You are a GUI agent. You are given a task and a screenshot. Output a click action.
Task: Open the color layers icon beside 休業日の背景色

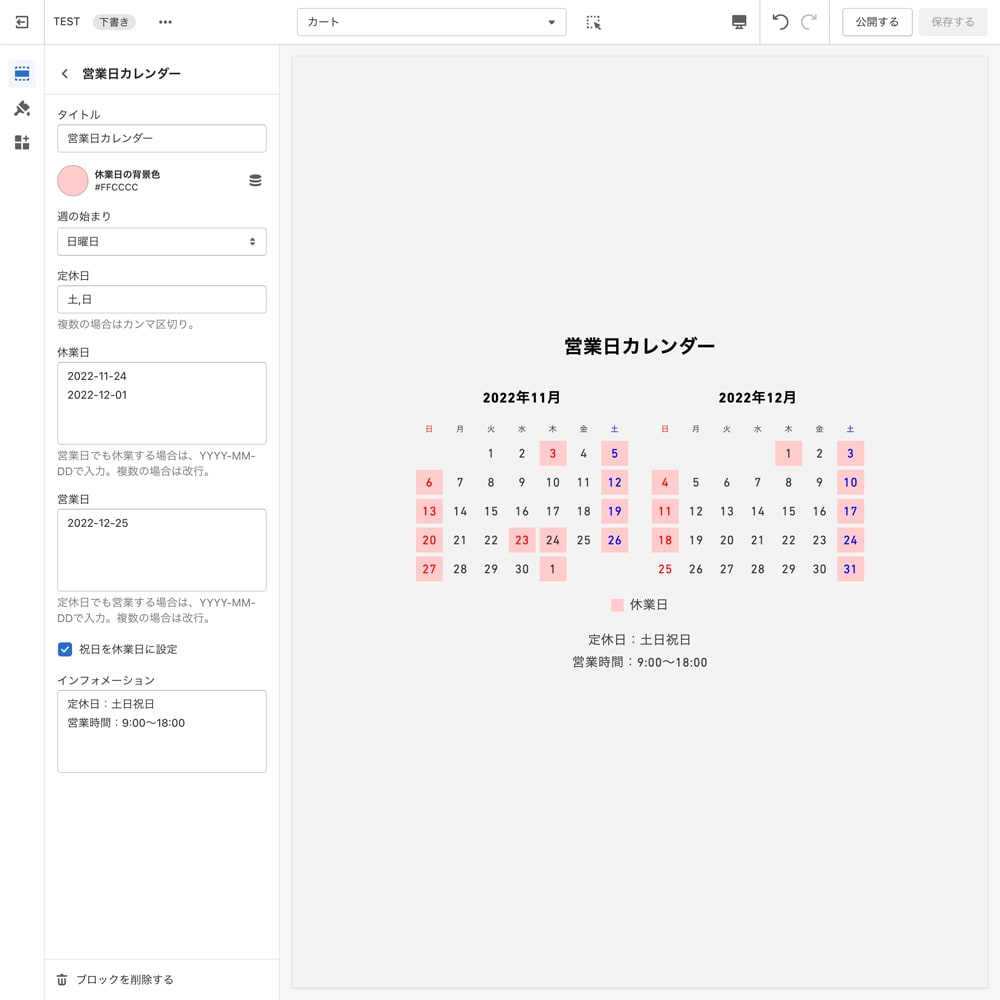[255, 180]
